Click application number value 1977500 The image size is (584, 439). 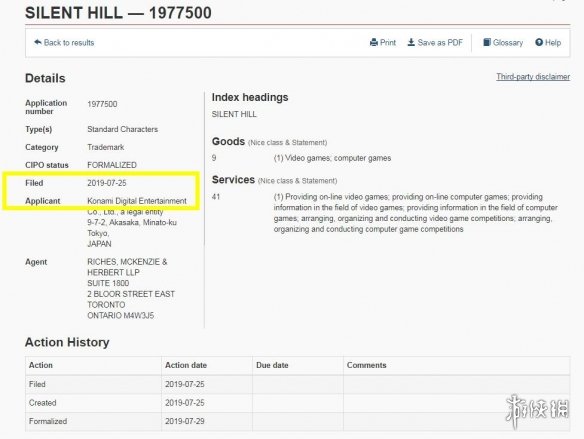102,104
